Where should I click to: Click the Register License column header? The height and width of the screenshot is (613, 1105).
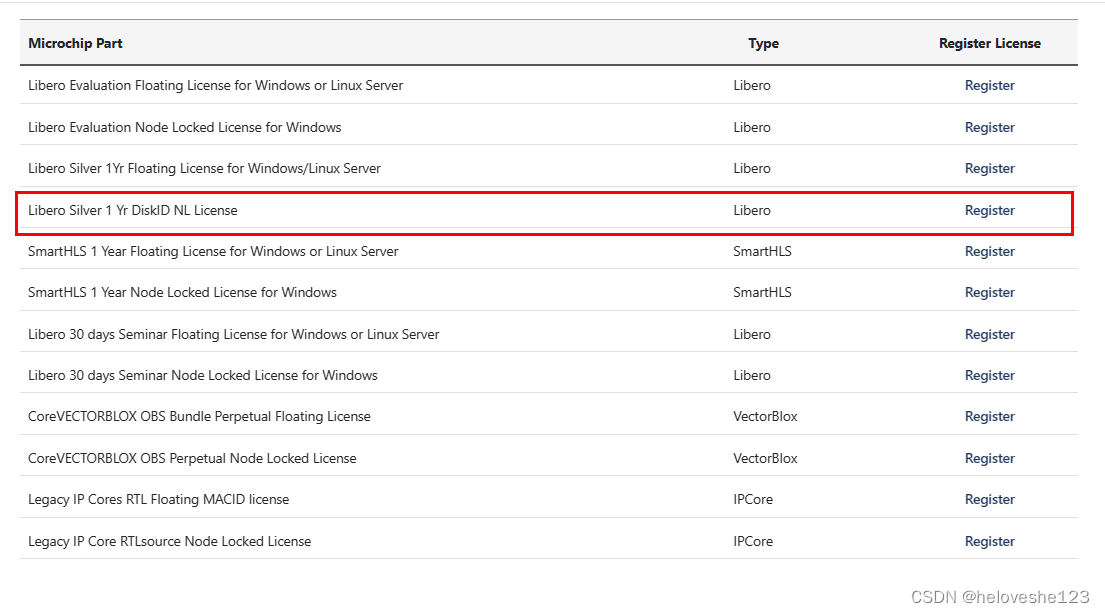(989, 43)
